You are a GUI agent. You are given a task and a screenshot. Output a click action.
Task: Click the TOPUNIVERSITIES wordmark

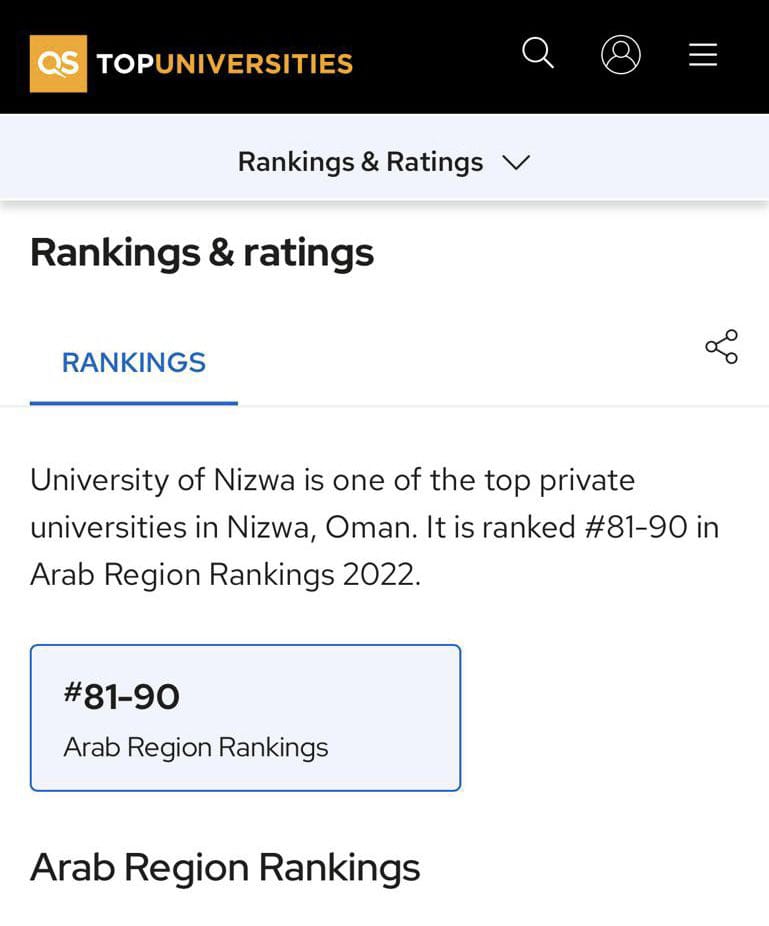pyautogui.click(x=224, y=64)
